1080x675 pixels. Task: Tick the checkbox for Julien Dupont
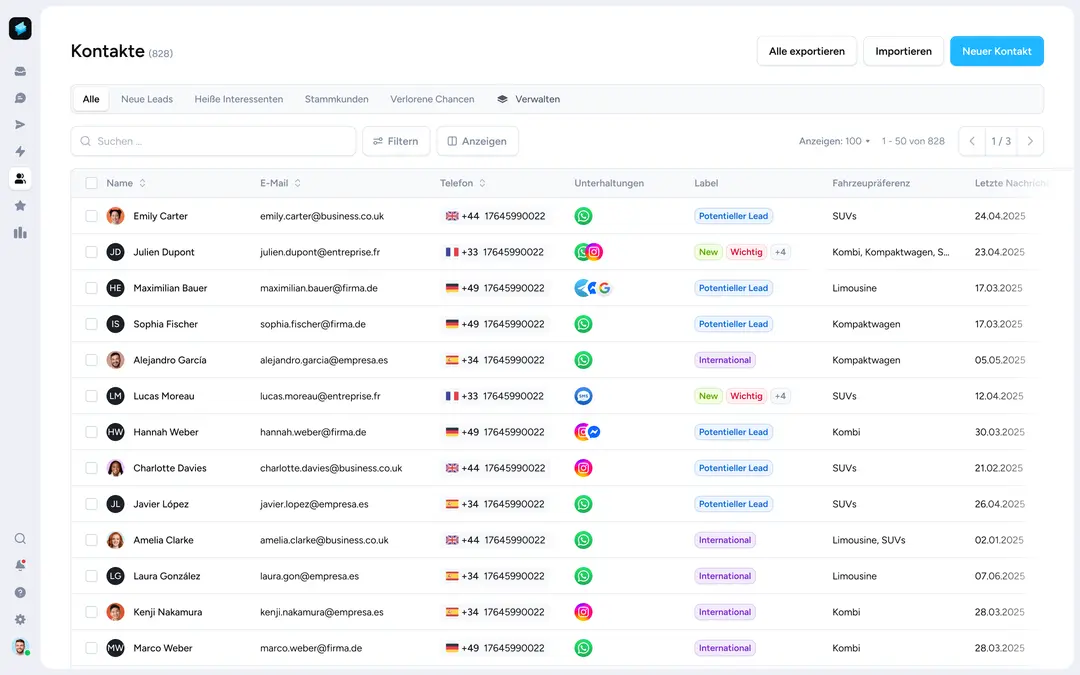tap(92, 252)
